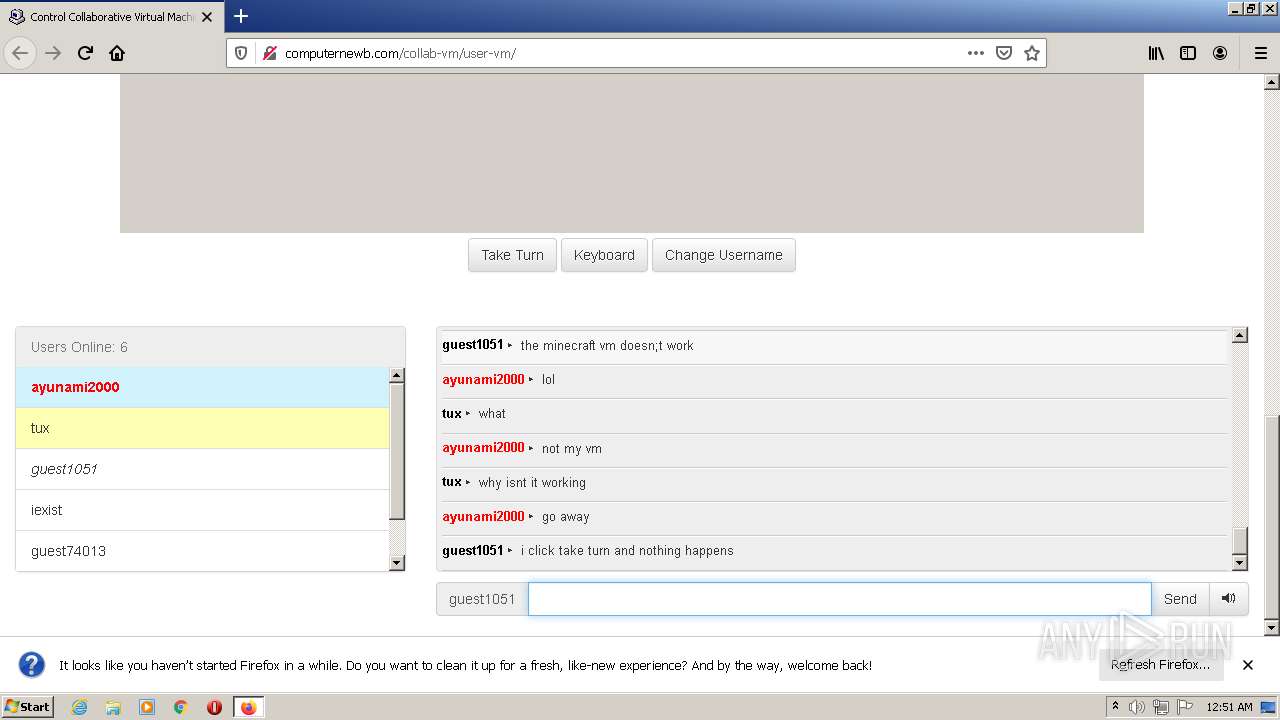Close the Collaborative Virtual Machine tab
This screenshot has width=1280, height=720.
[207, 17]
